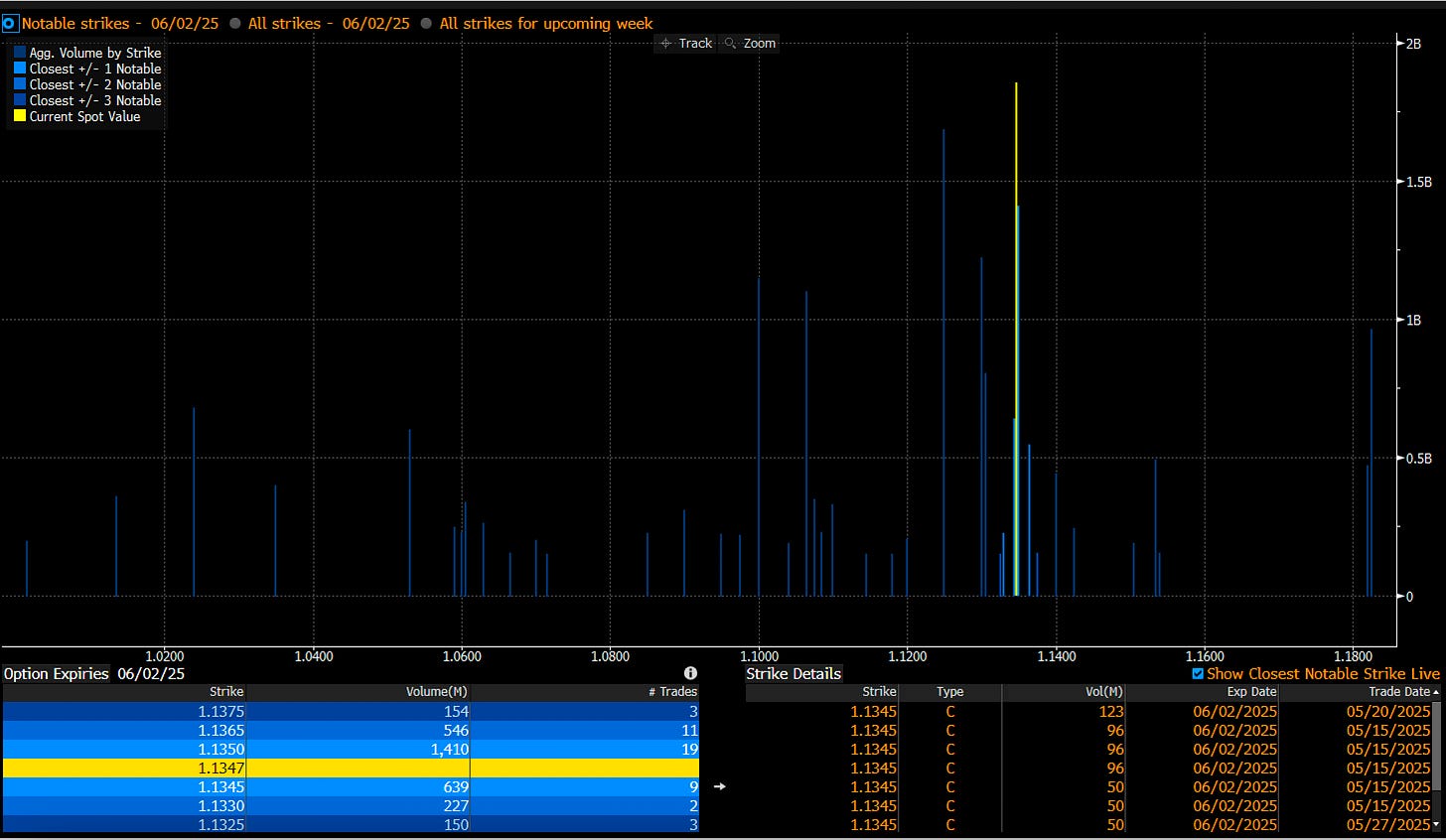Sort by Volume(M) column header
This screenshot has height=840, width=1446.
point(437,692)
